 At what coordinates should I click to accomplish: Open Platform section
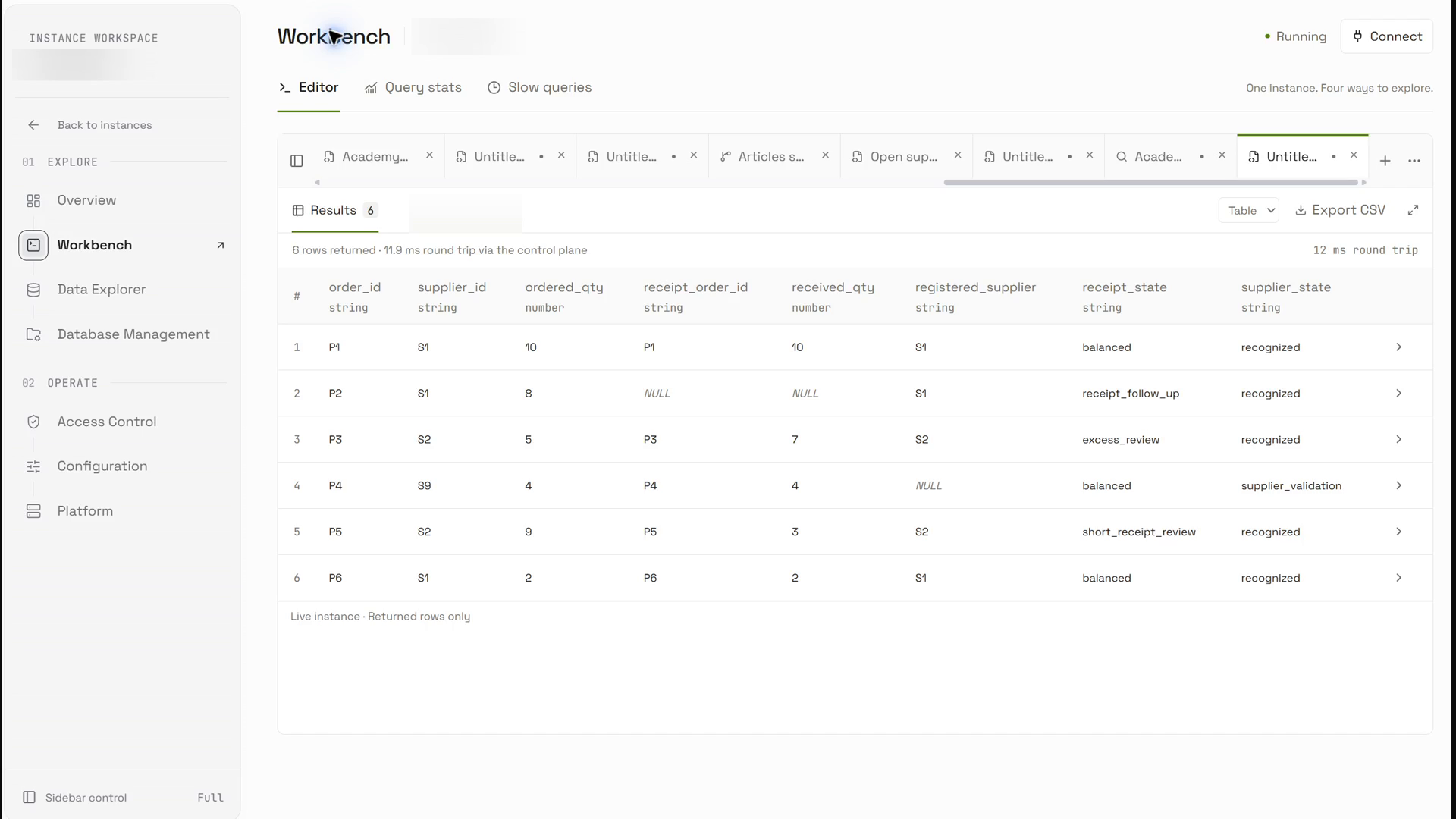point(85,511)
